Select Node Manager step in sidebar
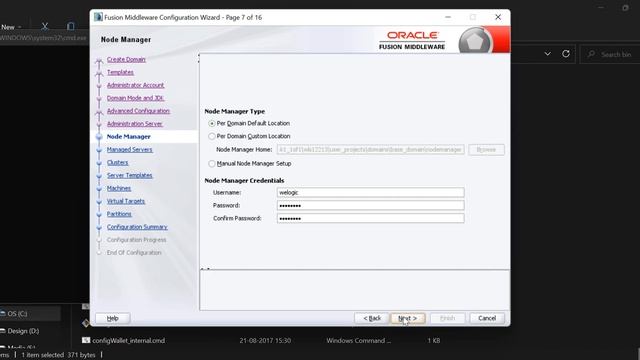Screen dimensions: 640x360 pos(129,137)
